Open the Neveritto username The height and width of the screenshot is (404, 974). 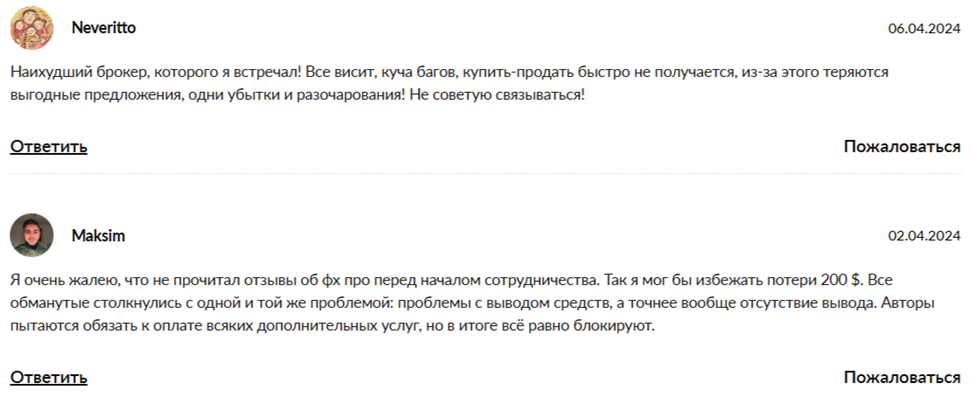click(103, 28)
